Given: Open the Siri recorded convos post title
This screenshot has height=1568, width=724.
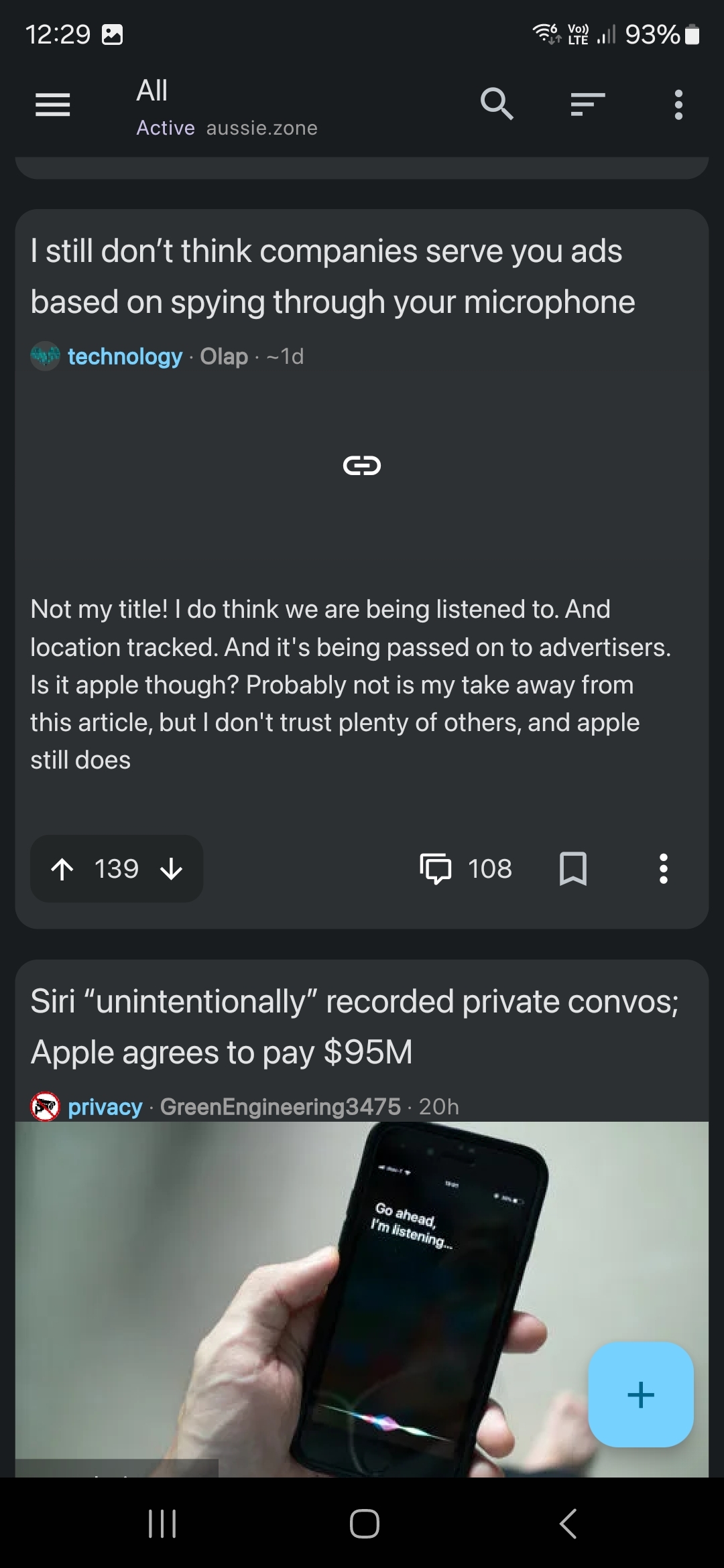Looking at the screenshot, I should pyautogui.click(x=355, y=1027).
